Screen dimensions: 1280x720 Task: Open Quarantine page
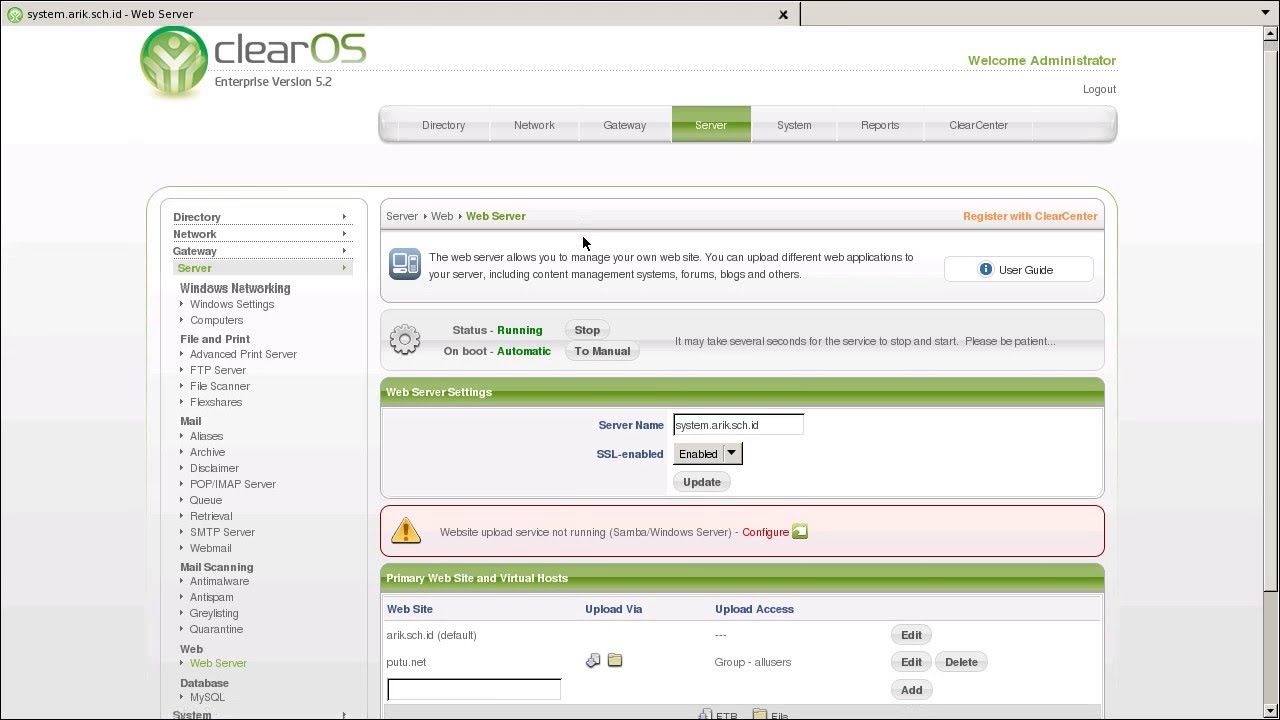(x=216, y=629)
